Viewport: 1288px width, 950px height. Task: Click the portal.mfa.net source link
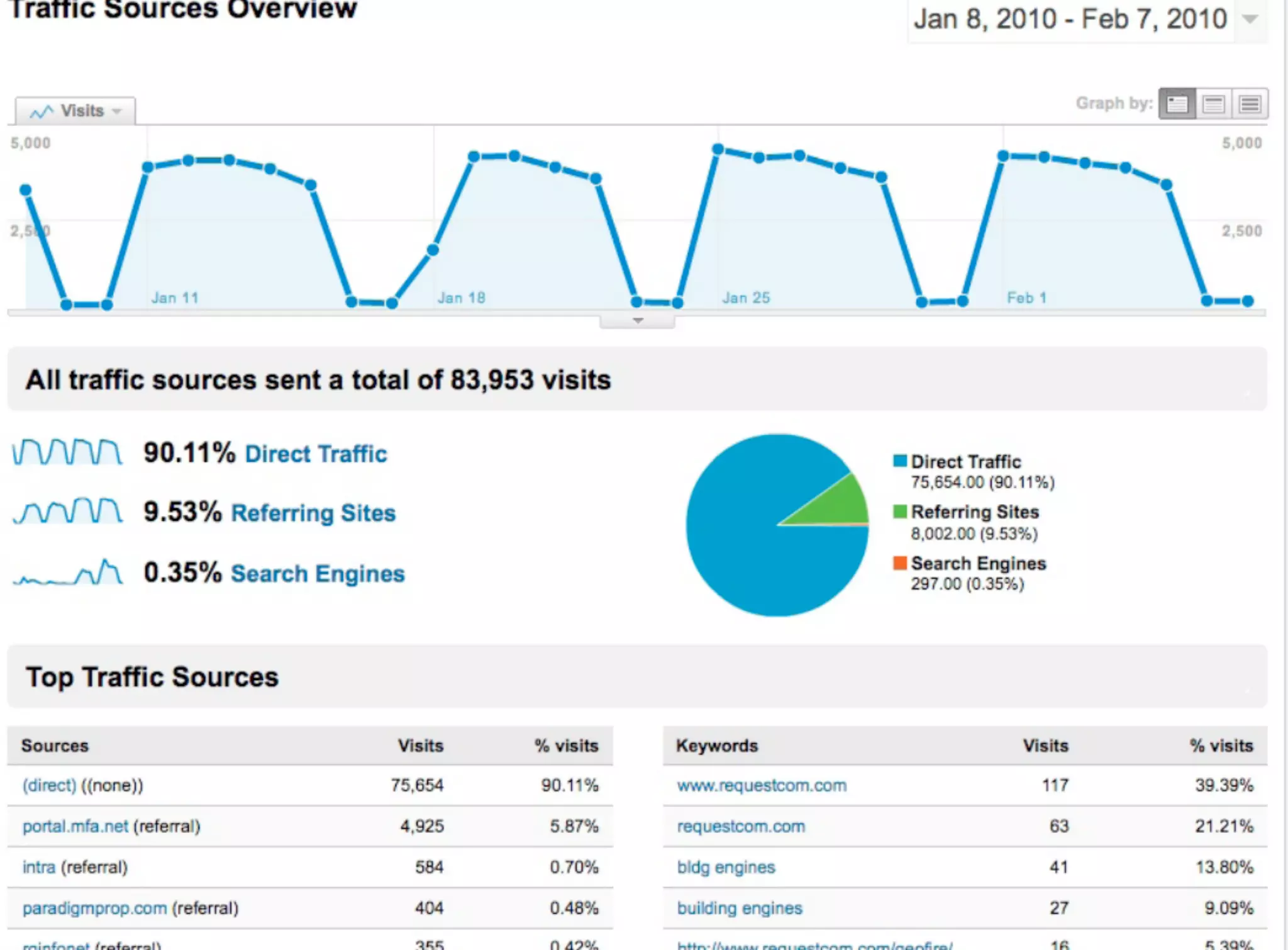coord(75,826)
